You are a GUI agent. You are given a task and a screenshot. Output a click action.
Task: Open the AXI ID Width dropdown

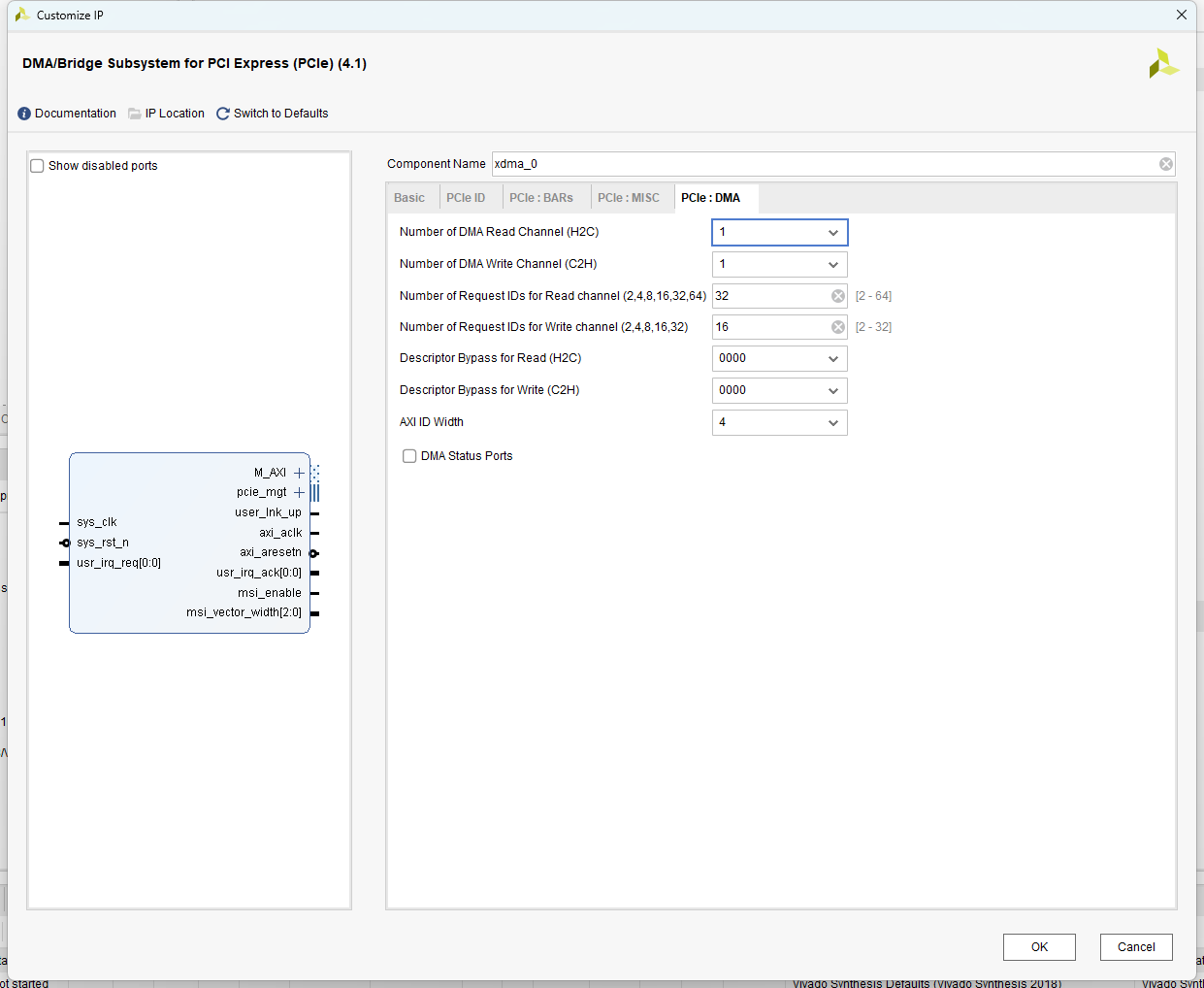coord(780,422)
